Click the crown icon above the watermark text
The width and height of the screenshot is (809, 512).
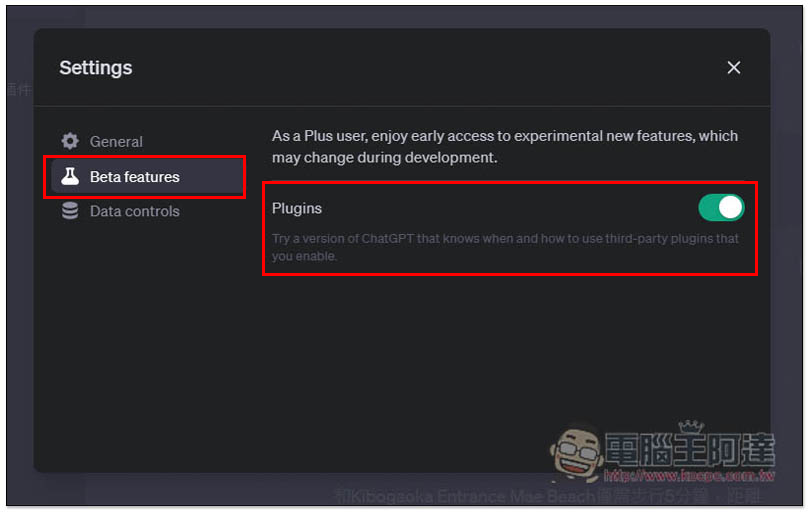click(691, 426)
